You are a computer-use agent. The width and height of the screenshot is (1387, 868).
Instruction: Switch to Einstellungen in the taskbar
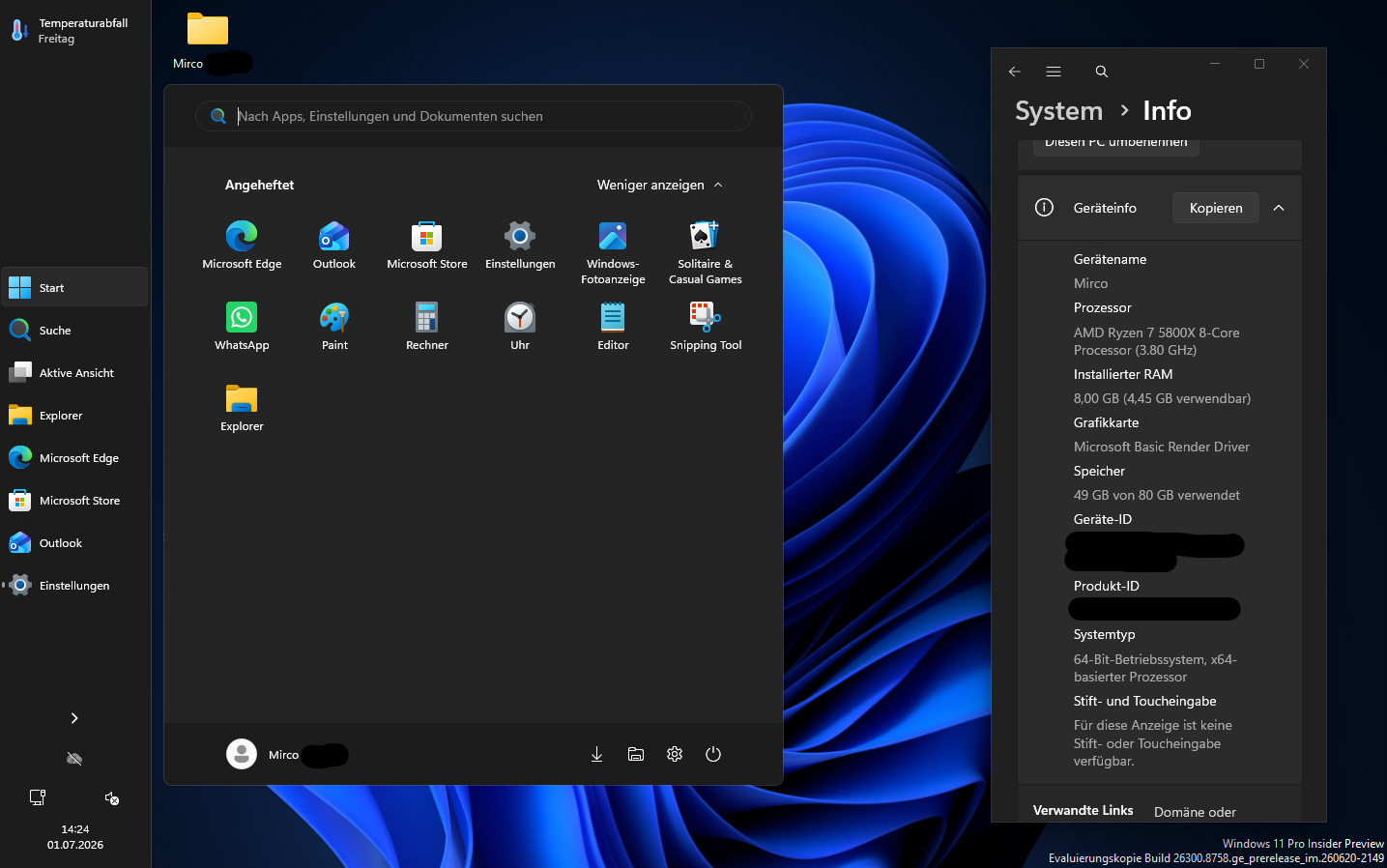(x=74, y=586)
